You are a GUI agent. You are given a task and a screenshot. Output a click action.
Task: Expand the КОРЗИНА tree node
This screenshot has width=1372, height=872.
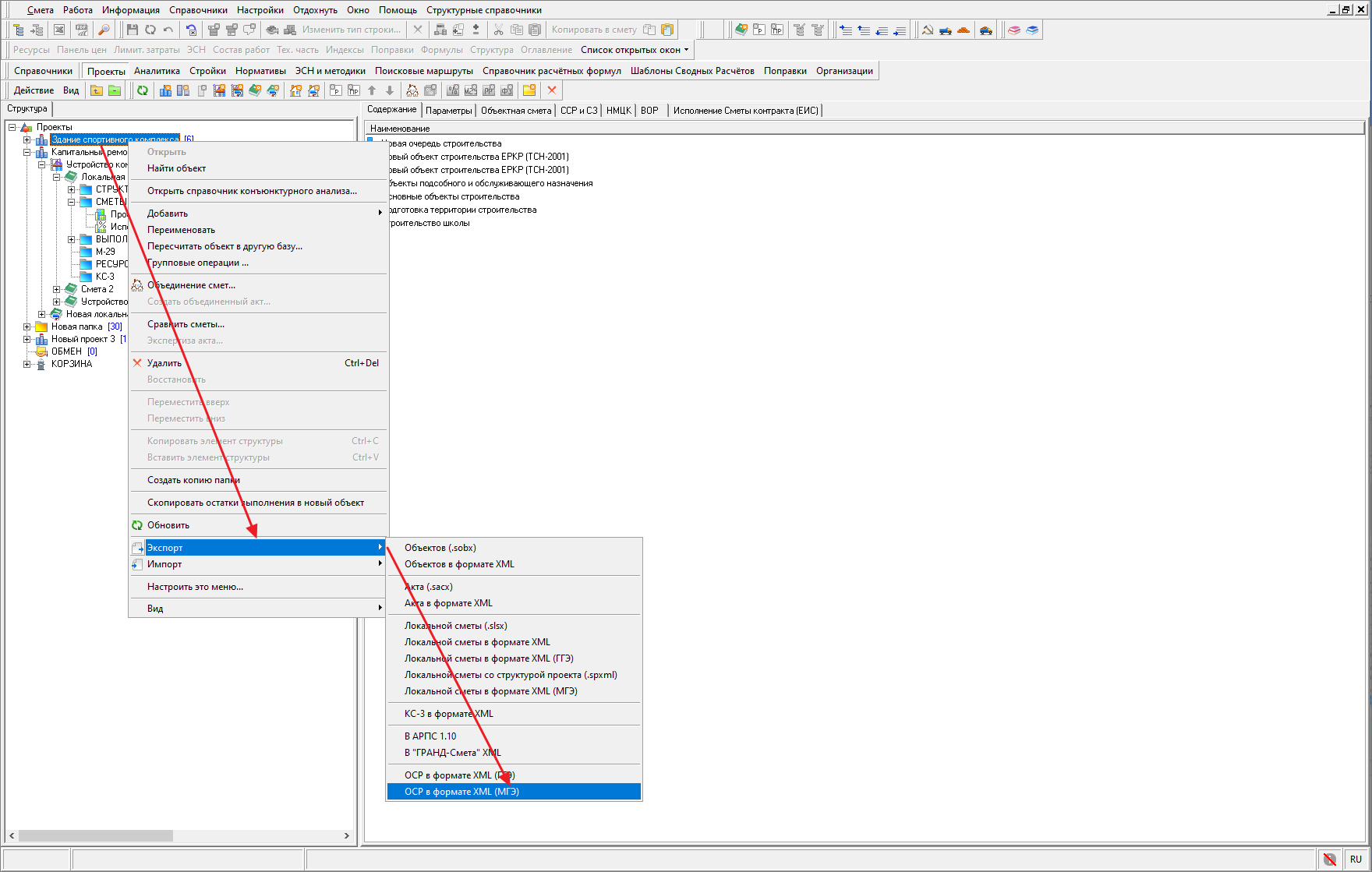27,364
